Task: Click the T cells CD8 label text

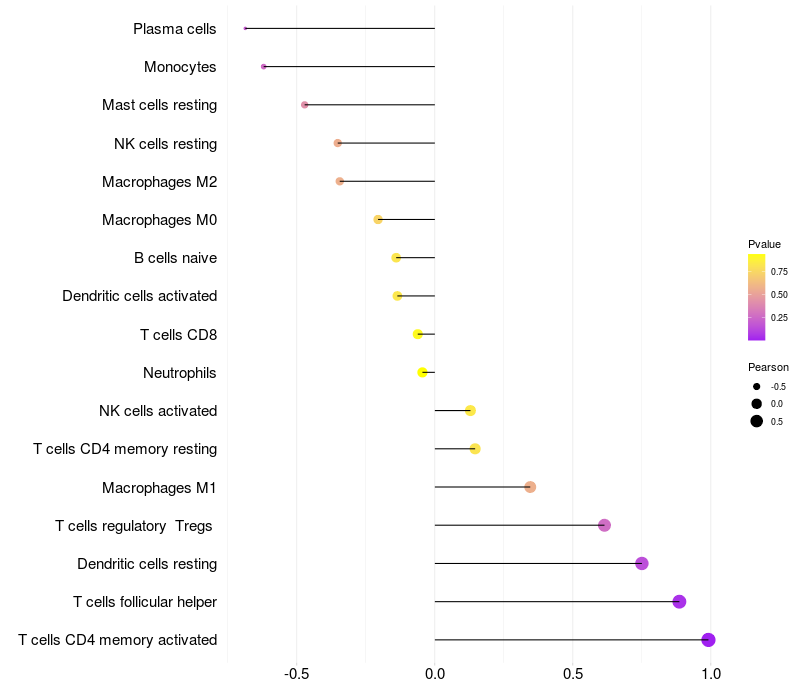Action: coord(178,334)
